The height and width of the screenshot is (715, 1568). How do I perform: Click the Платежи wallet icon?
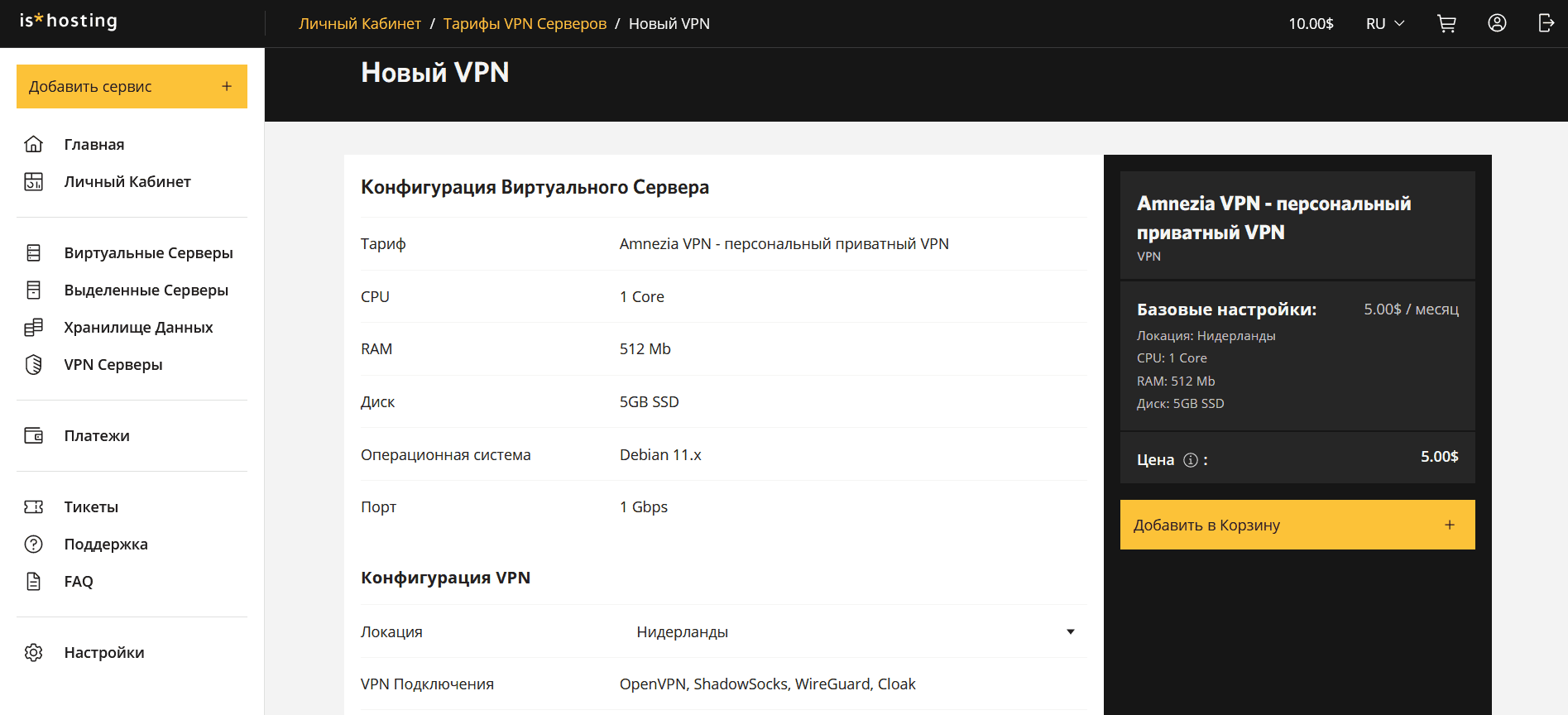pyautogui.click(x=34, y=436)
